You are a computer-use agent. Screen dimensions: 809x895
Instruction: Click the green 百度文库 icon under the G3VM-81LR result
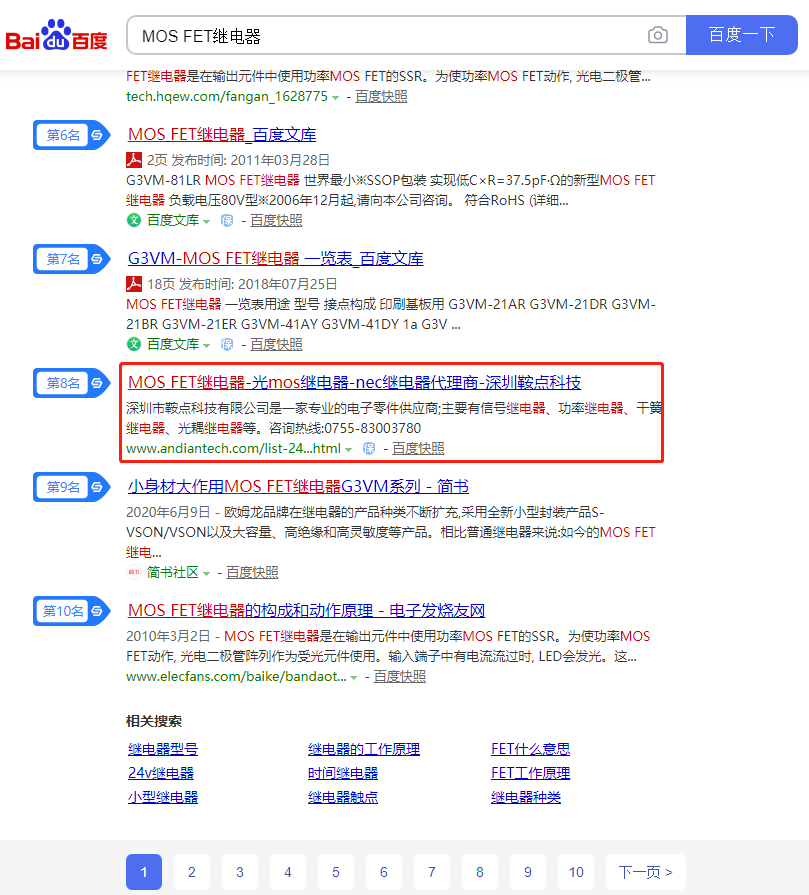pyautogui.click(x=134, y=220)
